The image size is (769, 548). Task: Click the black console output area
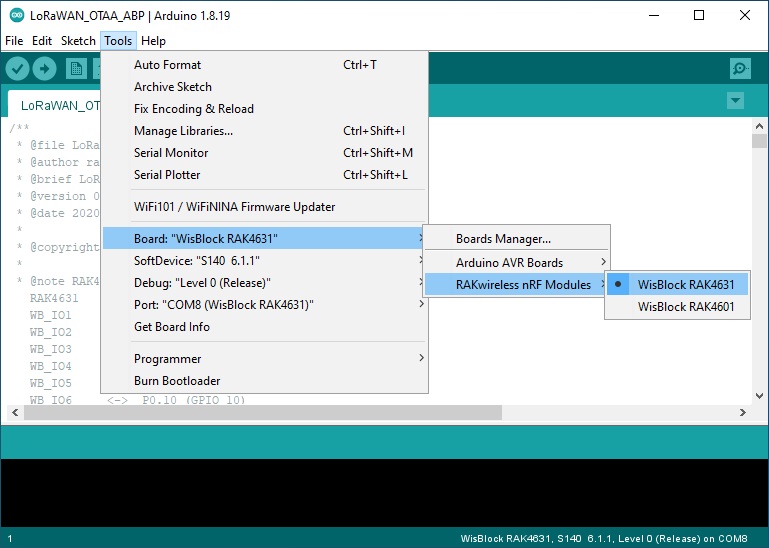click(x=384, y=493)
